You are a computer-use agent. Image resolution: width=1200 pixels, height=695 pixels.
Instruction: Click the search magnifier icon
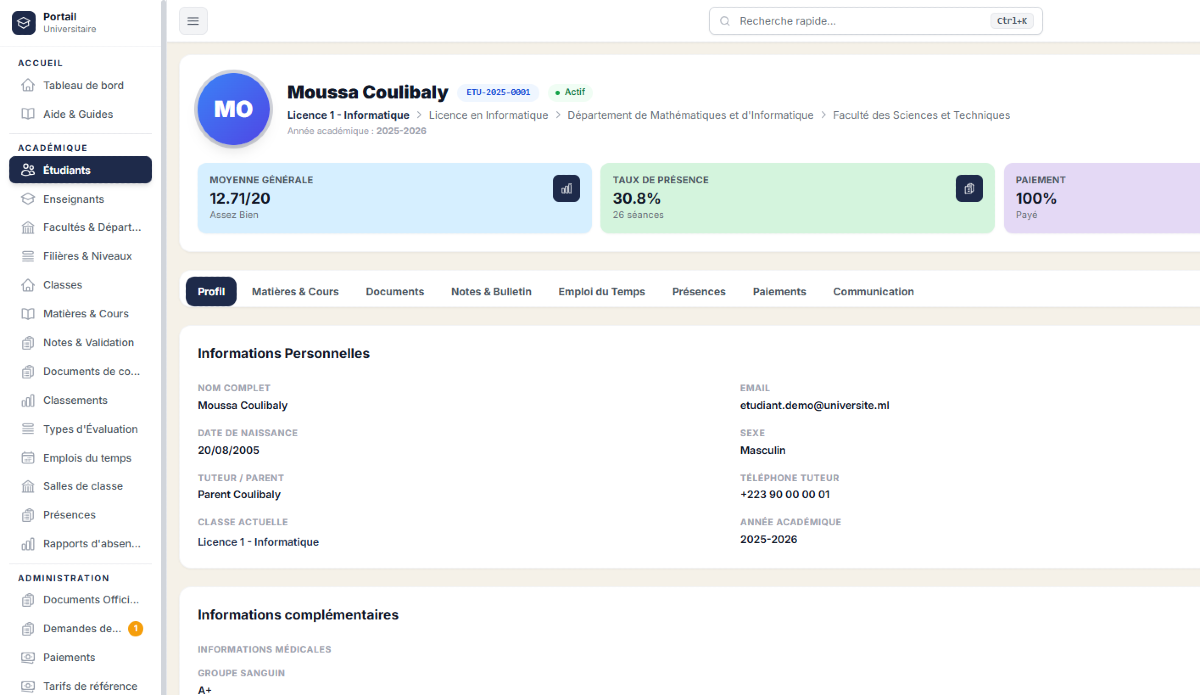click(x=725, y=21)
